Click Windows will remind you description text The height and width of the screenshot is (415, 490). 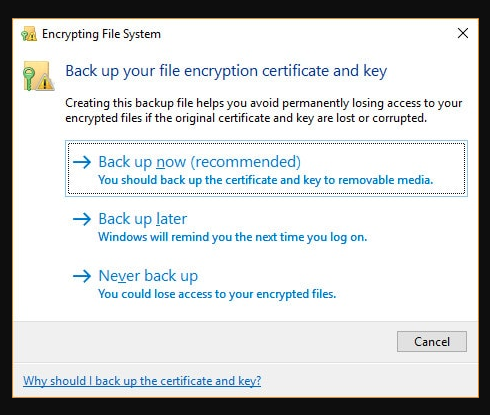point(233,237)
